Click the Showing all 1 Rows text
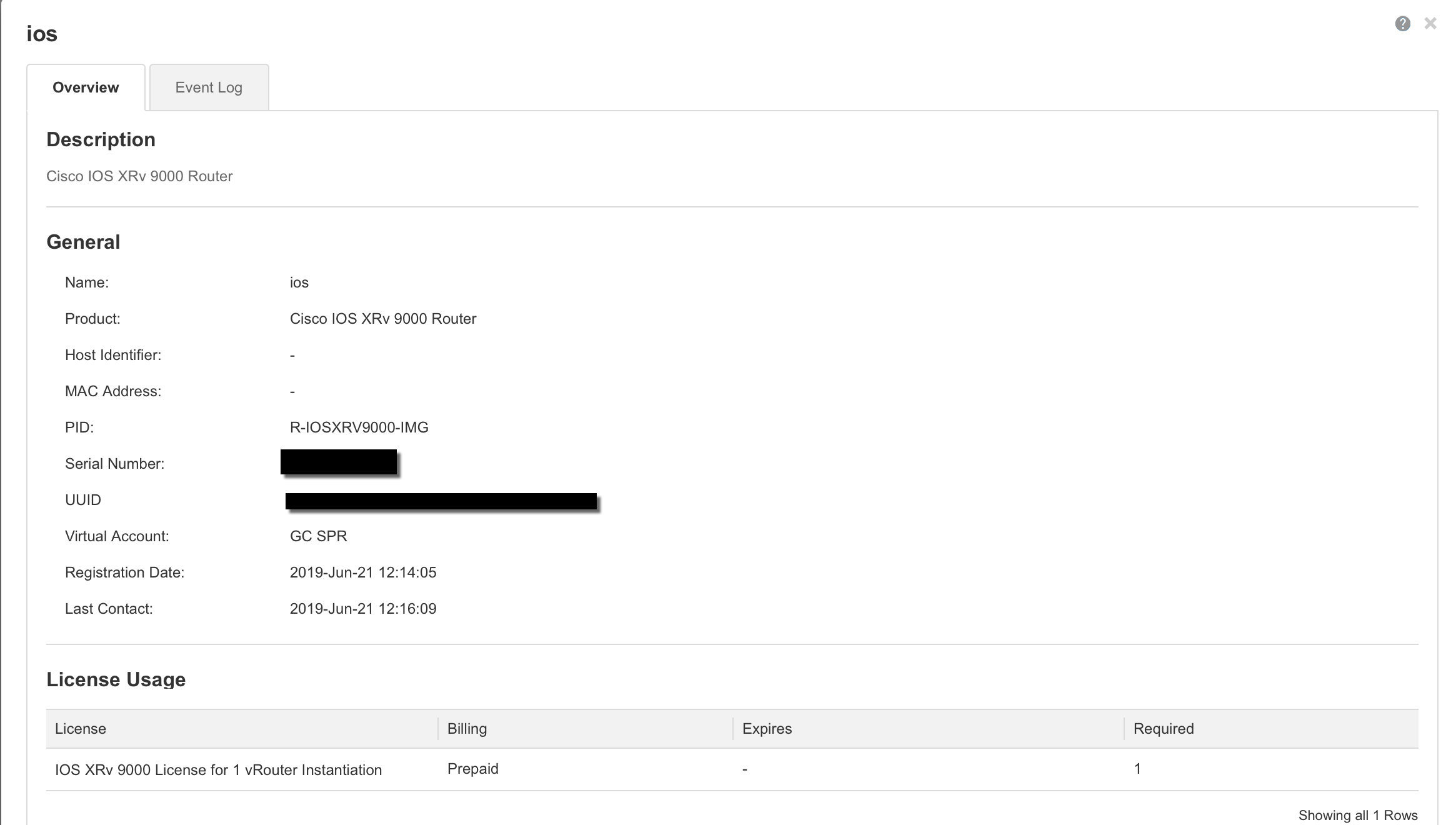The image size is (1456, 825). pyautogui.click(x=1358, y=815)
